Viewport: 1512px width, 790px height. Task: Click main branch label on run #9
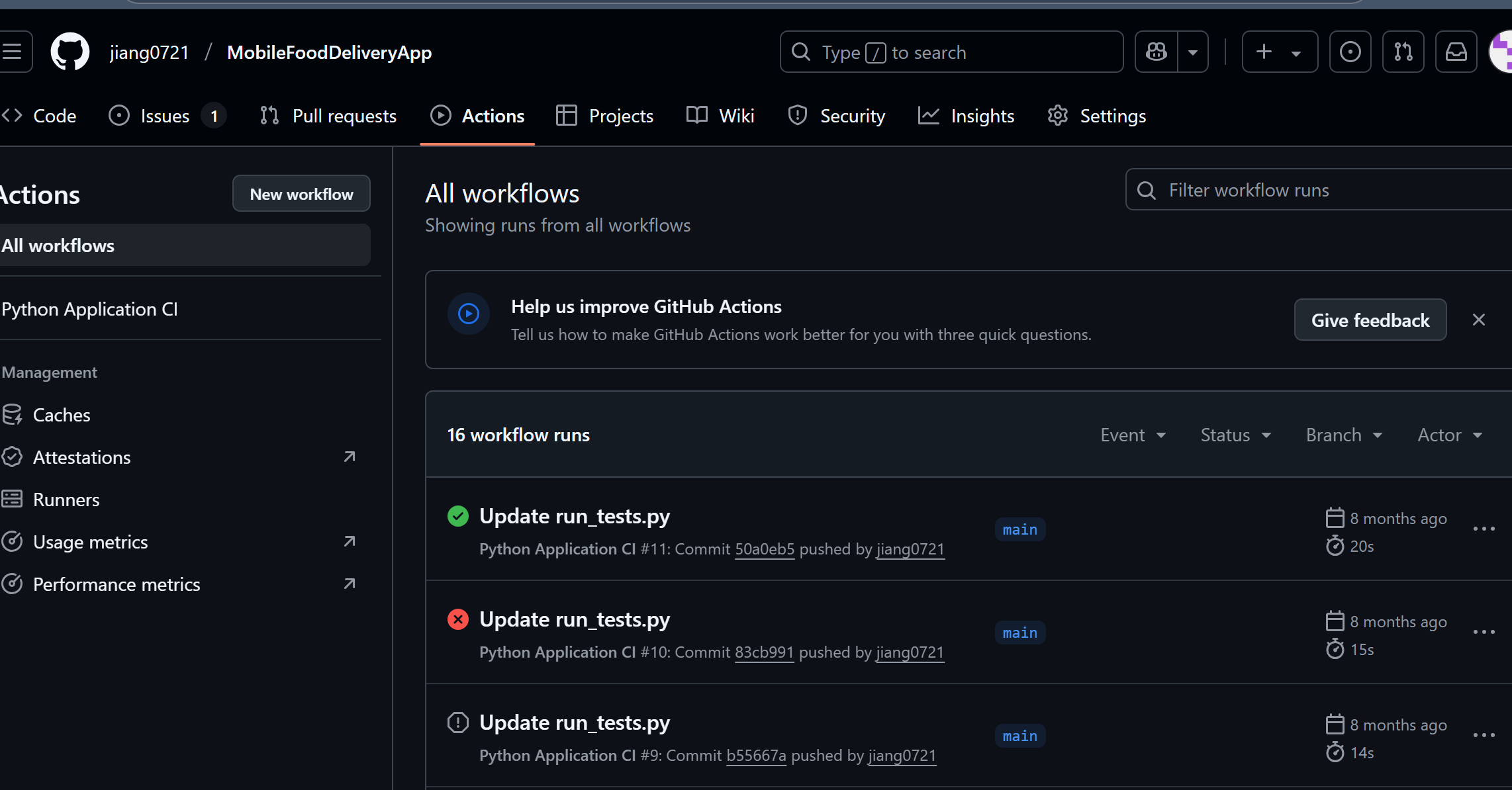click(1020, 736)
